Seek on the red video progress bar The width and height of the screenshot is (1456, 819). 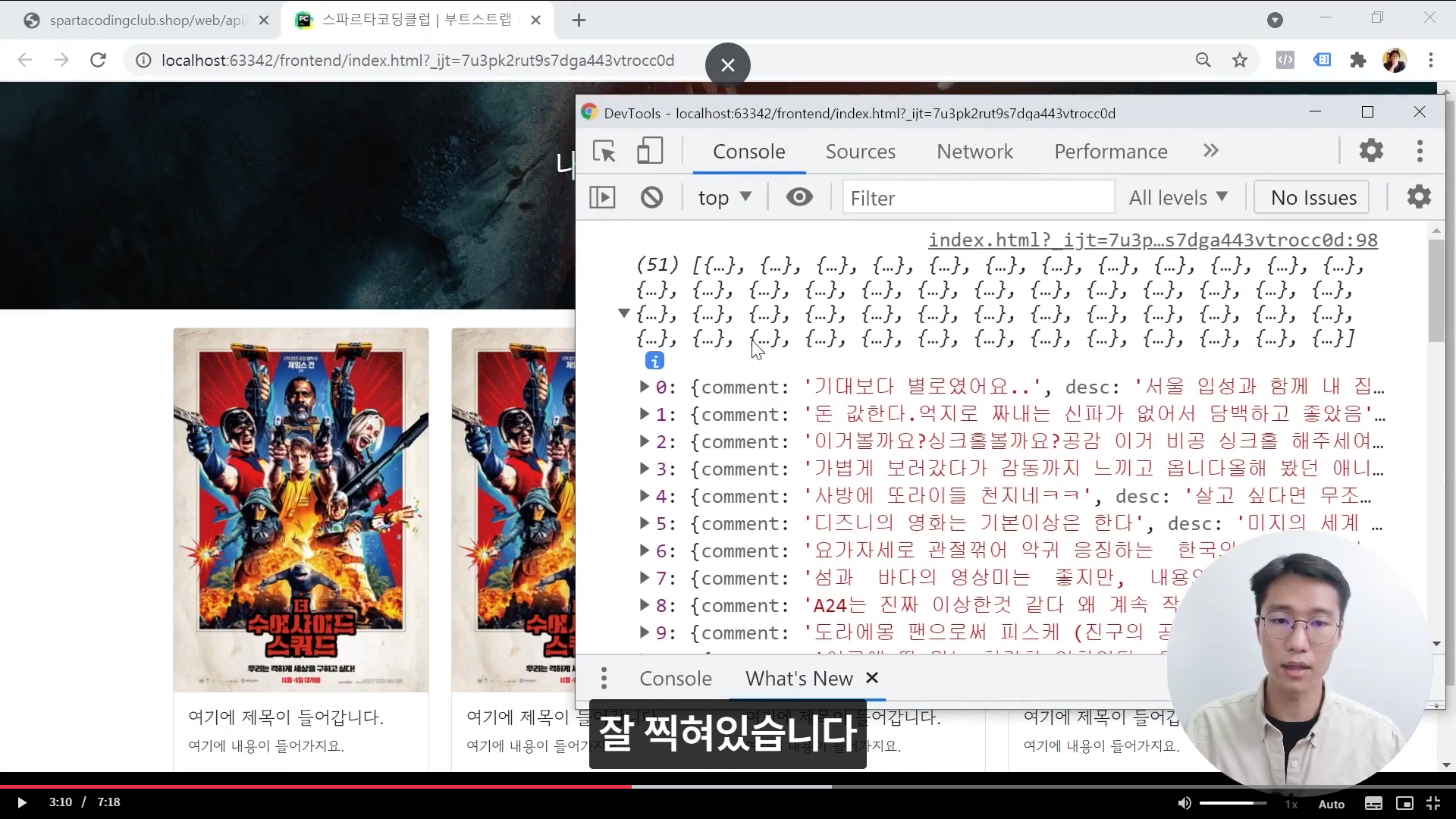click(x=315, y=786)
